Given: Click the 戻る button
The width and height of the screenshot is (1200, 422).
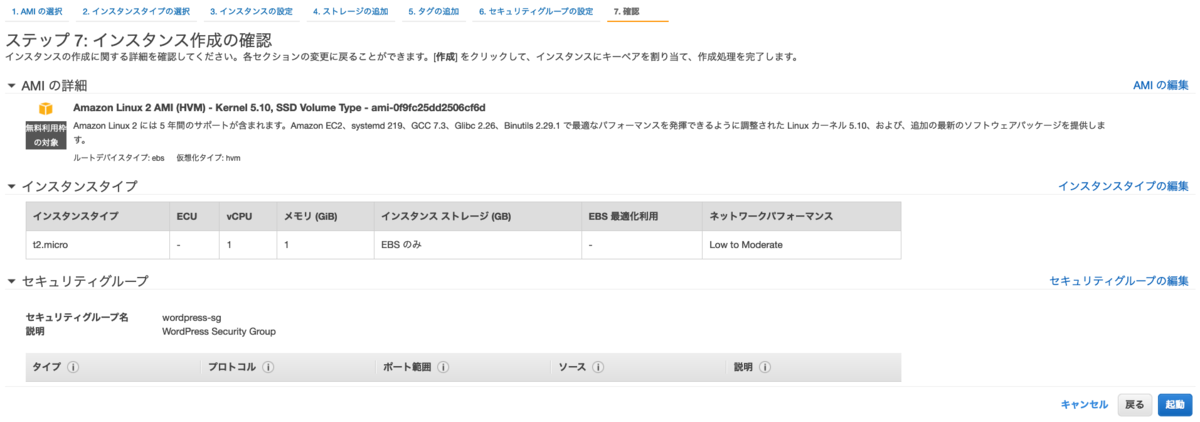Looking at the screenshot, I should (x=1134, y=404).
